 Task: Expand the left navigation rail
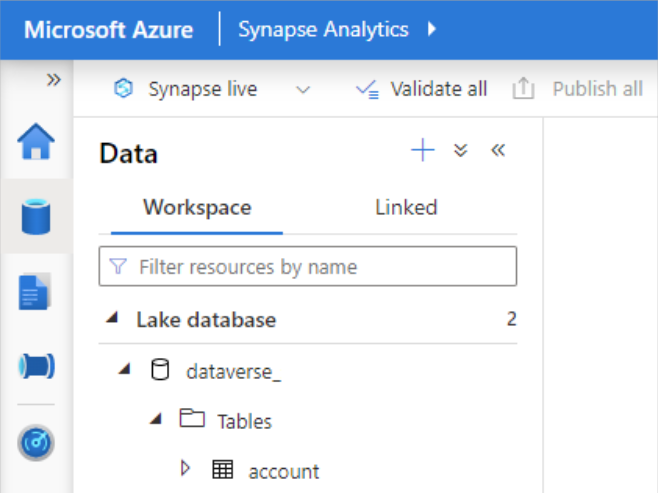click(54, 80)
